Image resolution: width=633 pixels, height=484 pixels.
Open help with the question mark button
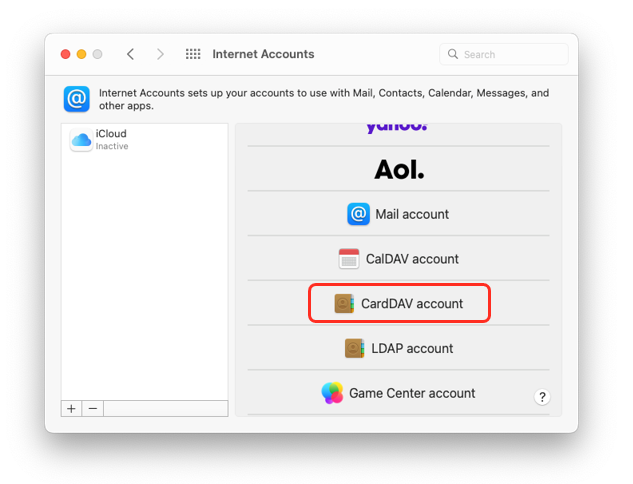tap(542, 397)
